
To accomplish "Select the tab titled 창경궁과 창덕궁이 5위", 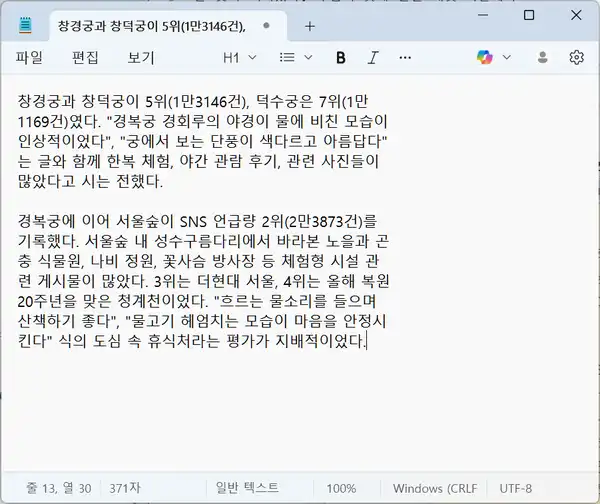I will [168, 26].
